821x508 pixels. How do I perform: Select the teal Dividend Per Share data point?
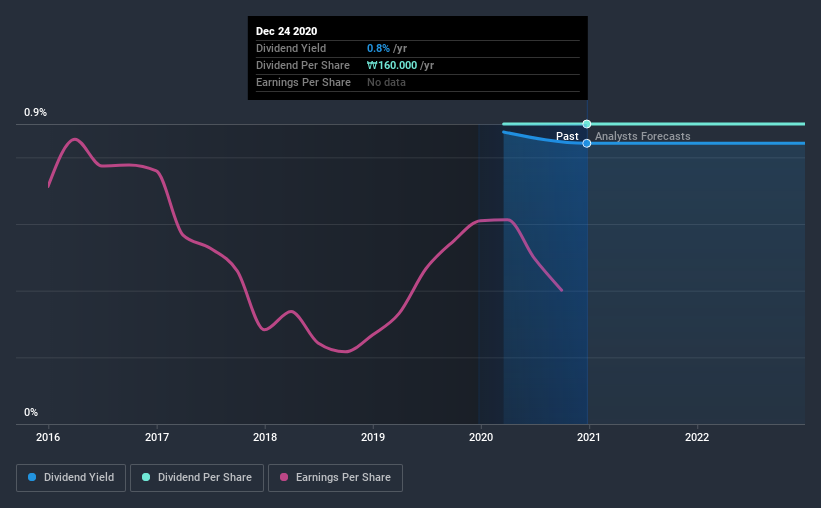point(587,124)
